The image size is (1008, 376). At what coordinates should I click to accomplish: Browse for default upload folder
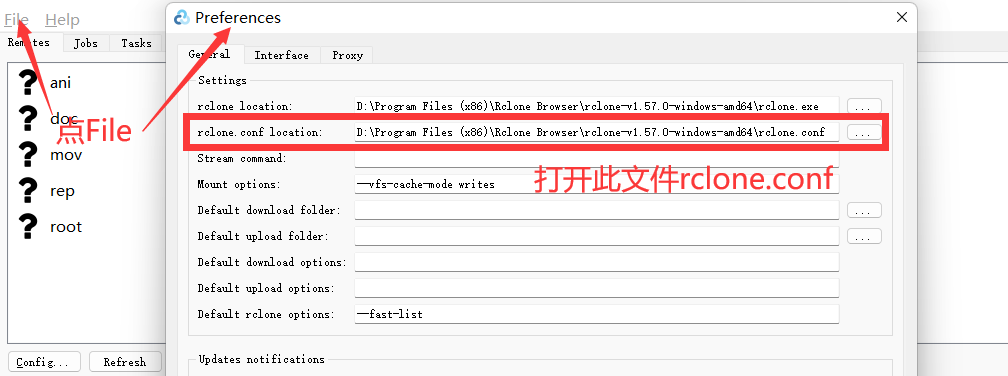(x=864, y=236)
